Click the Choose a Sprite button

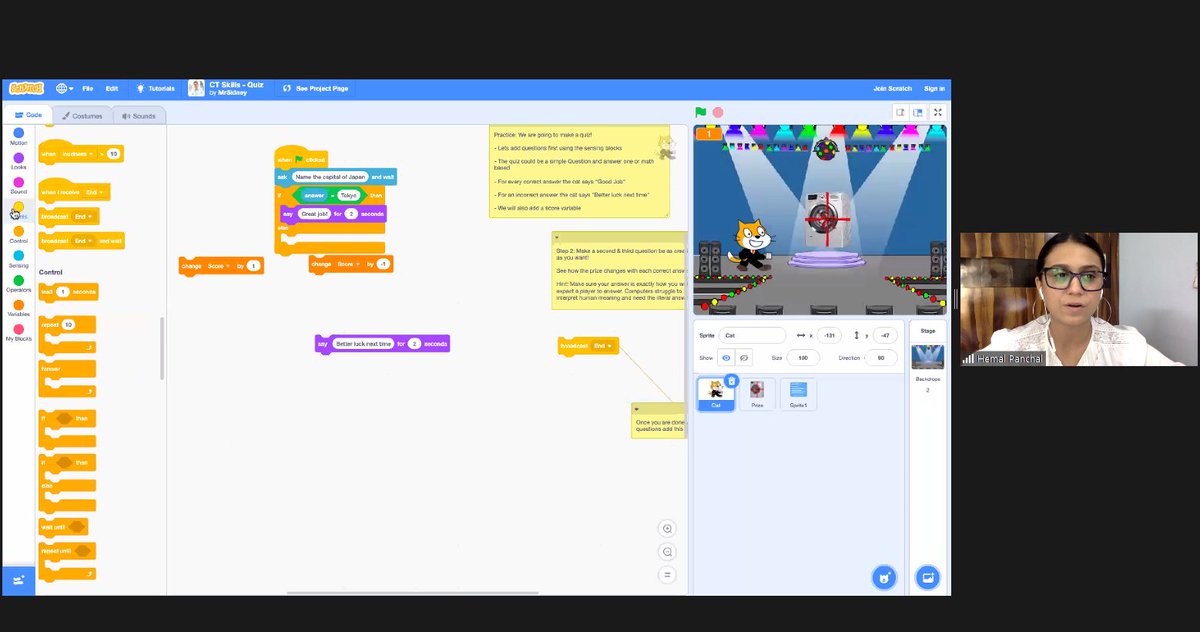(883, 577)
